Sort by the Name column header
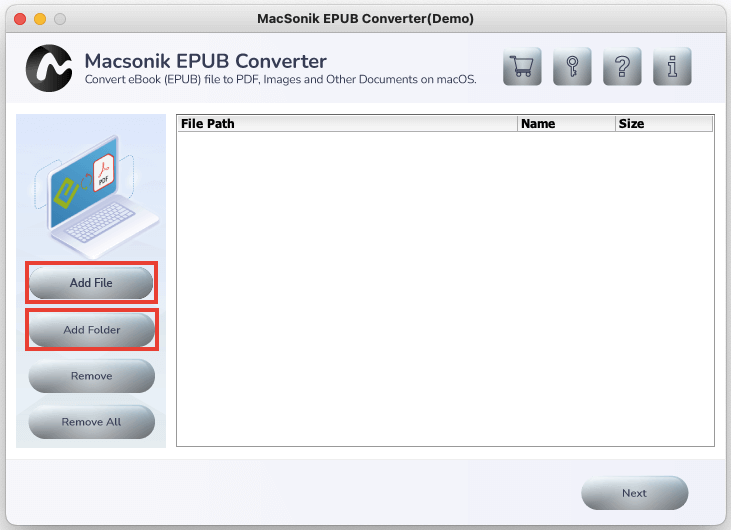The height and width of the screenshot is (530, 731). [566, 124]
